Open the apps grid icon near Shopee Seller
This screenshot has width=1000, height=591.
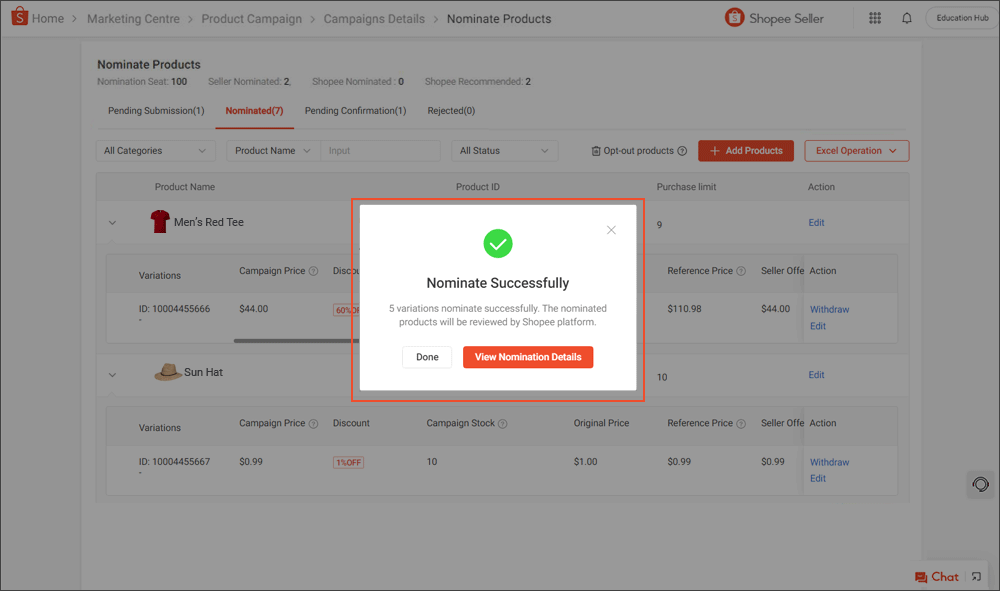[874, 18]
